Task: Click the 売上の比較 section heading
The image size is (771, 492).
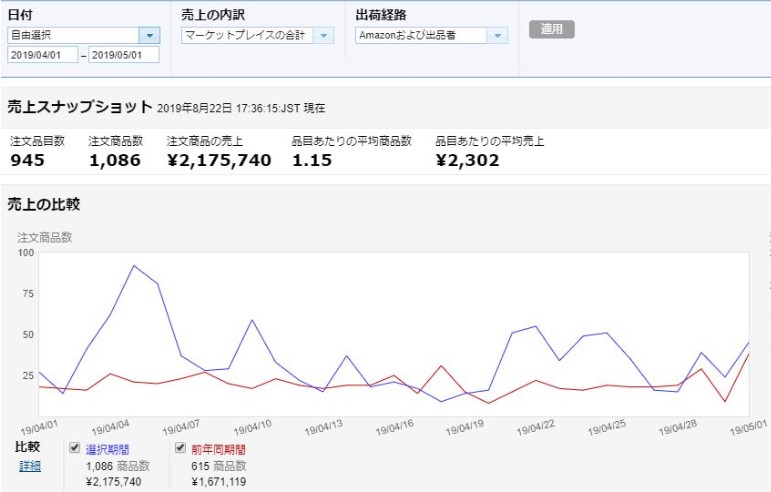Action: point(43,204)
